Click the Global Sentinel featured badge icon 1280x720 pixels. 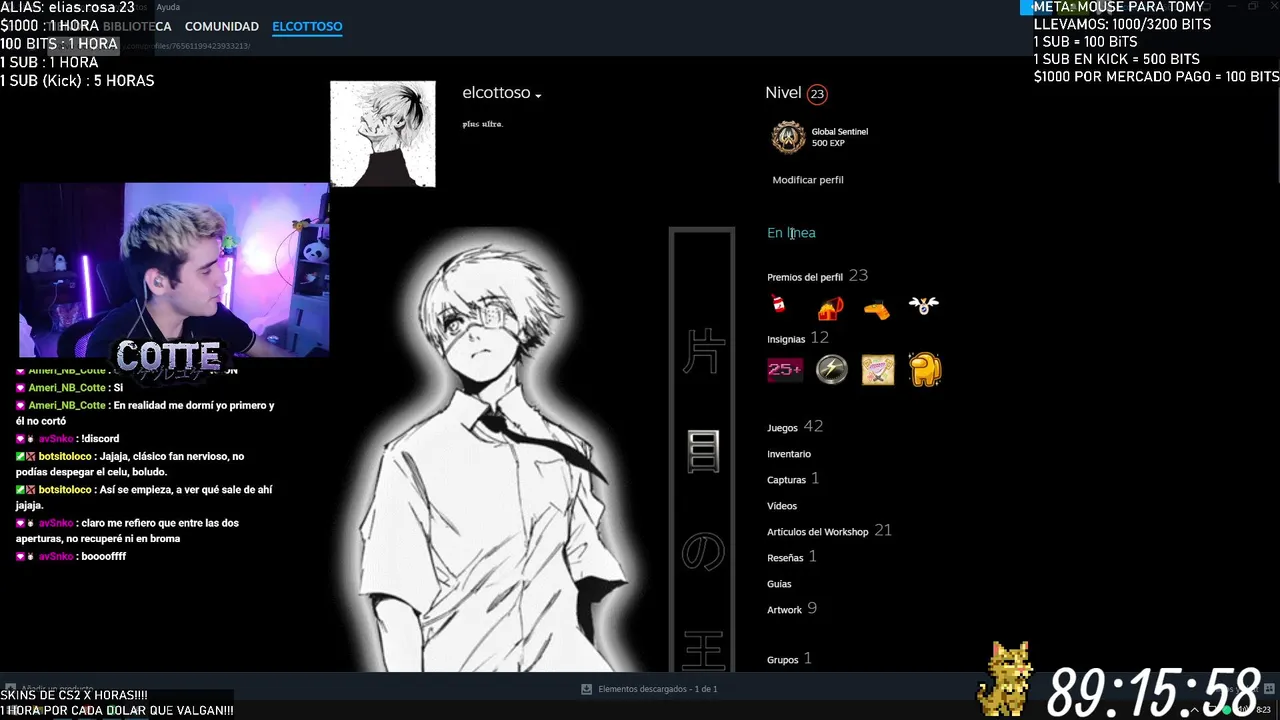(x=788, y=137)
